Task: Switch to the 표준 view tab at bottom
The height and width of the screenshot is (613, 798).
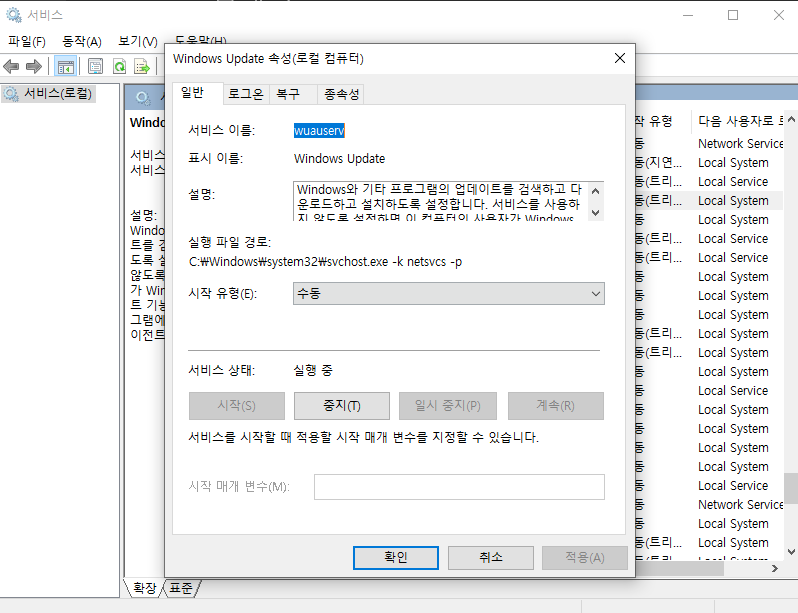Action: tap(181, 588)
